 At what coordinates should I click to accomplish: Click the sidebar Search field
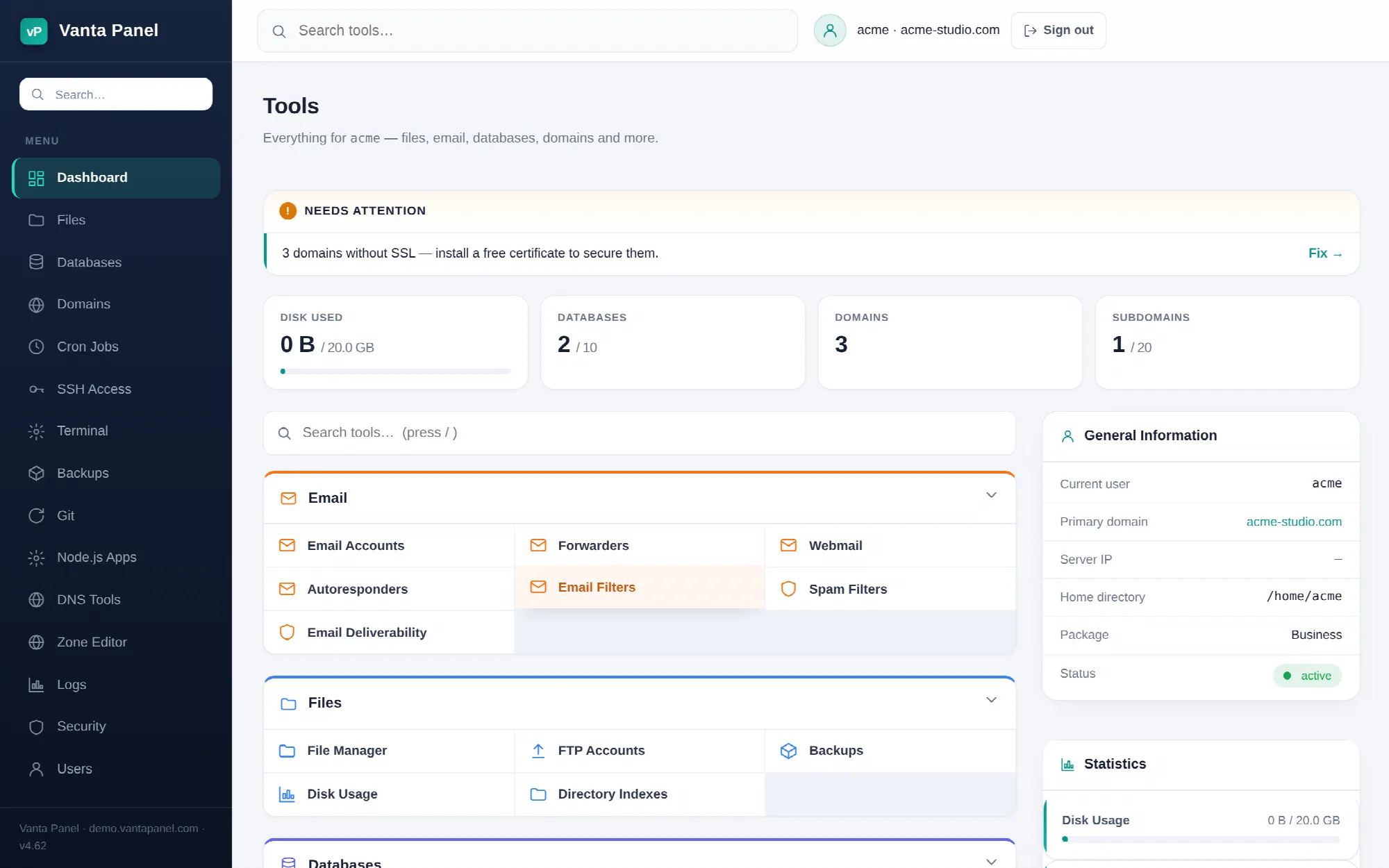click(x=116, y=94)
